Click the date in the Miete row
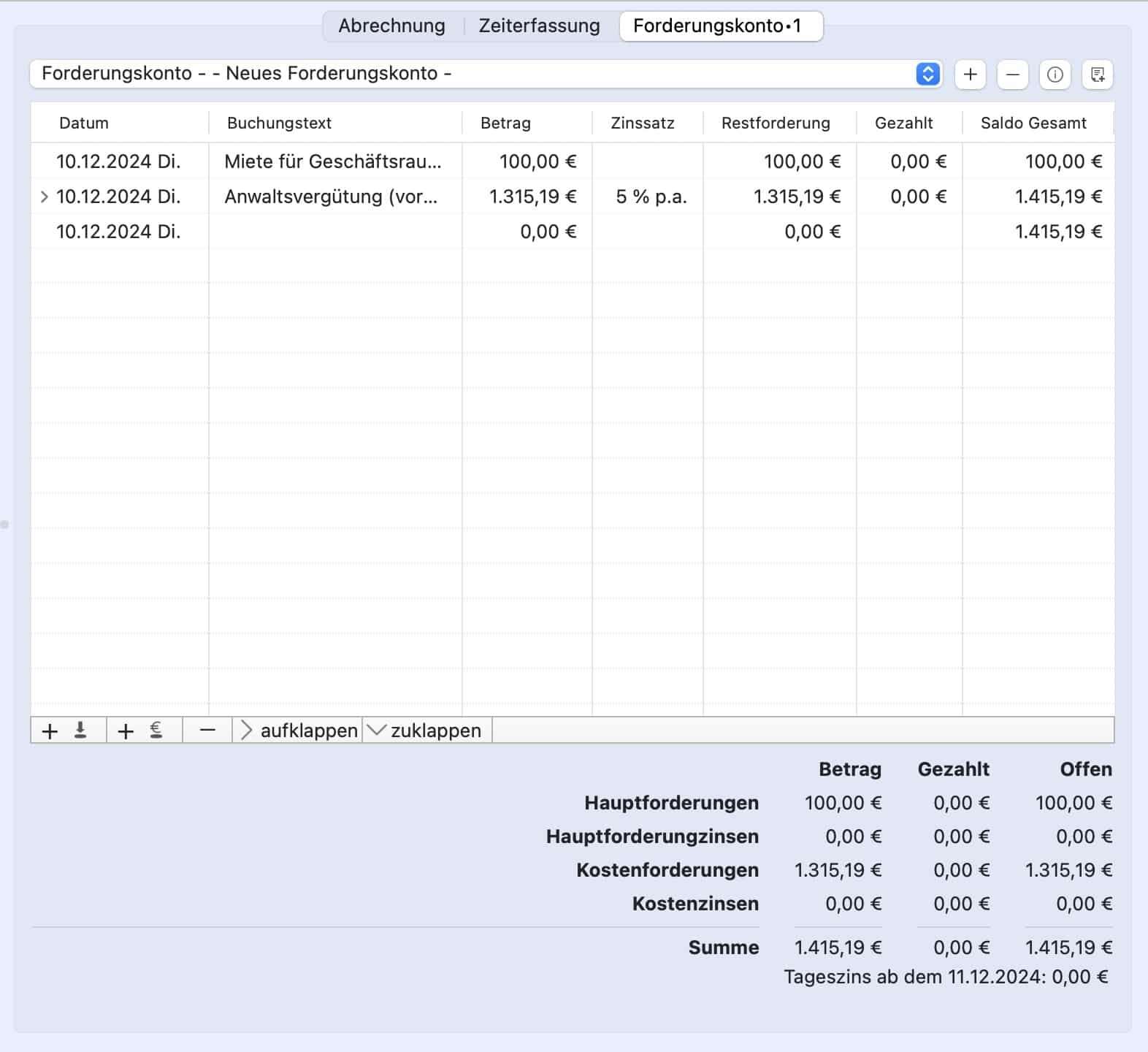1148x1052 pixels. (x=118, y=161)
